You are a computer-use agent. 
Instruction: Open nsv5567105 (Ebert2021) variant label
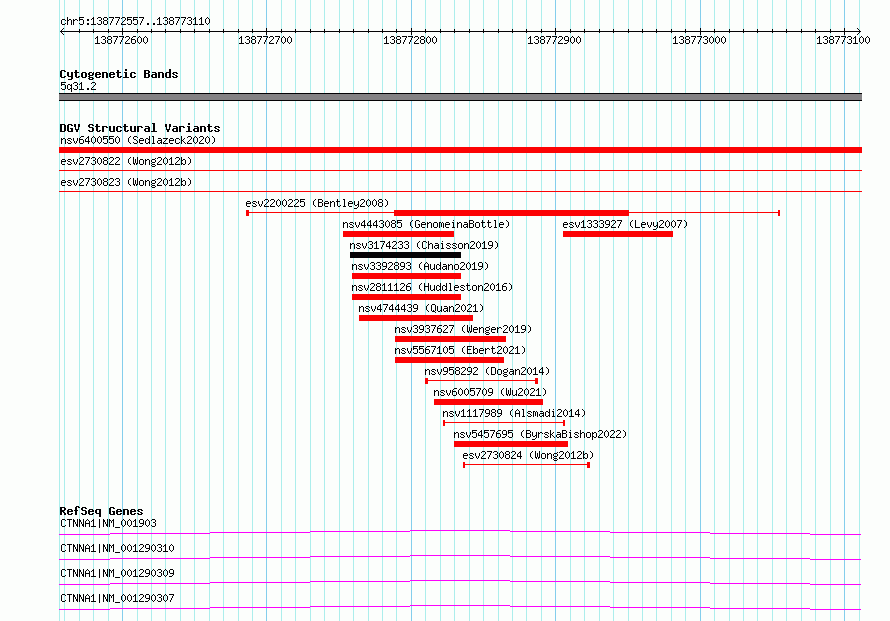click(460, 350)
